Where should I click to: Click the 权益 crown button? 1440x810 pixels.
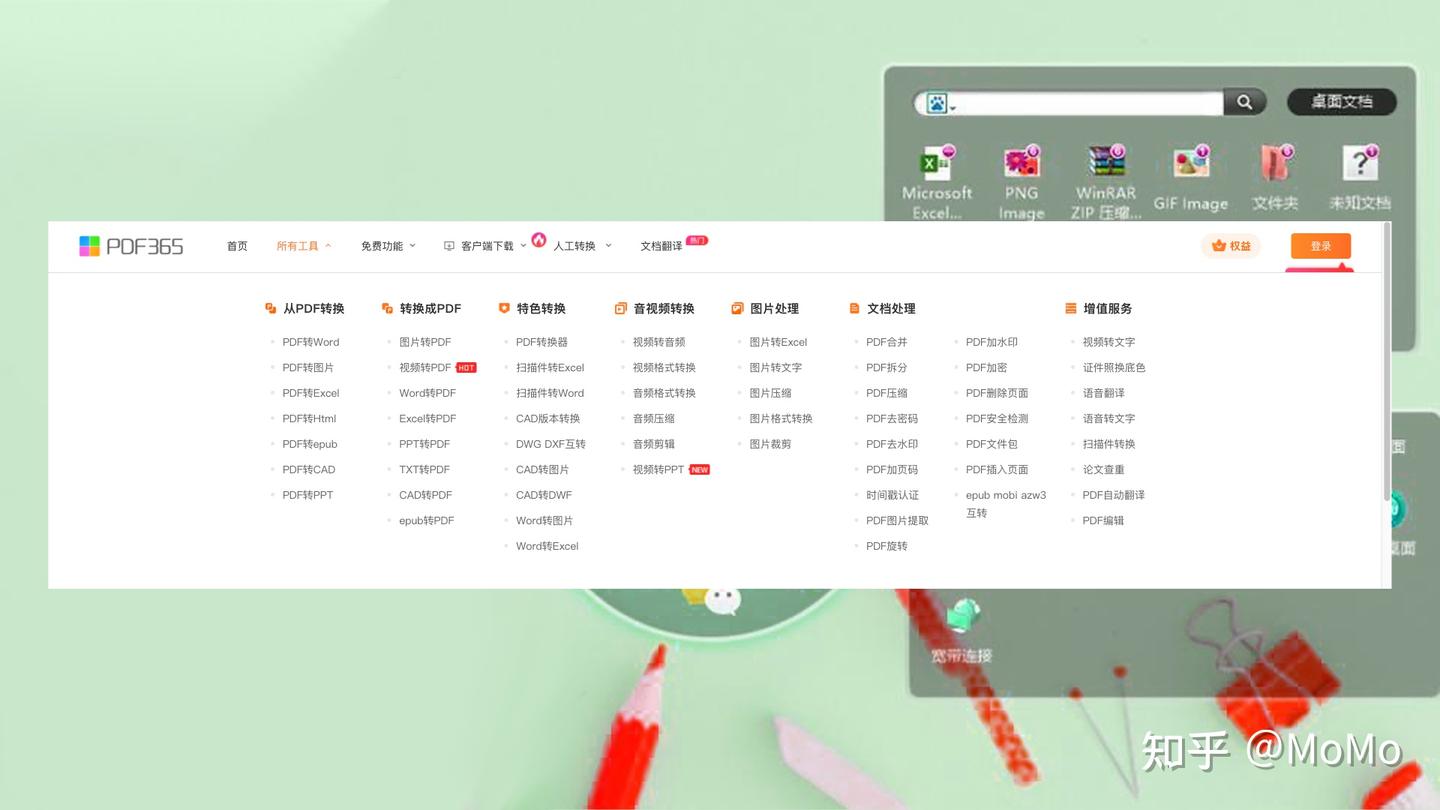1231,246
